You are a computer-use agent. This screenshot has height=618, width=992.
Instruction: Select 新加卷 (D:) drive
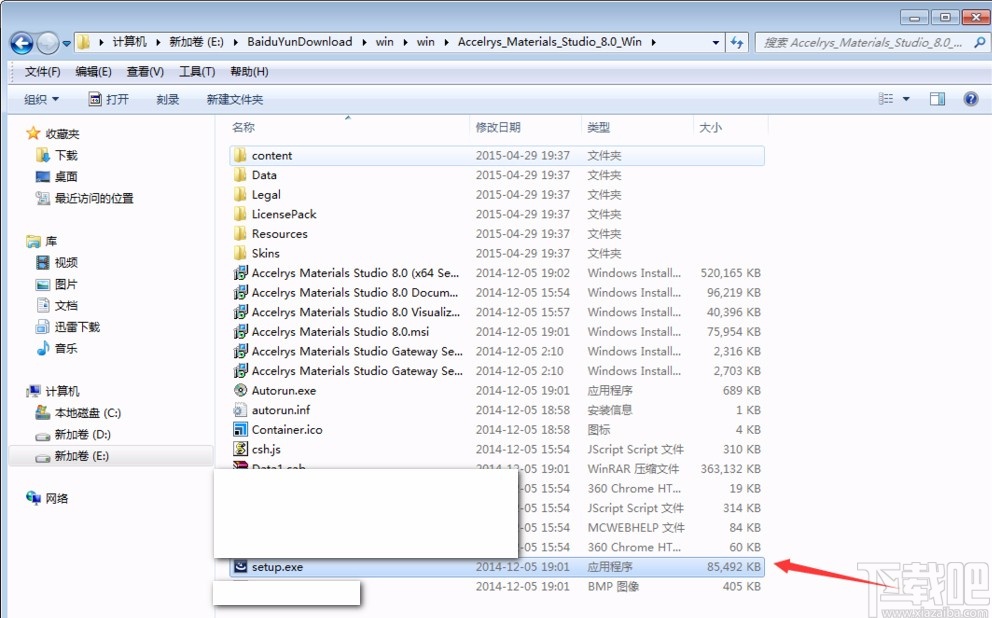pyautogui.click(x=82, y=435)
